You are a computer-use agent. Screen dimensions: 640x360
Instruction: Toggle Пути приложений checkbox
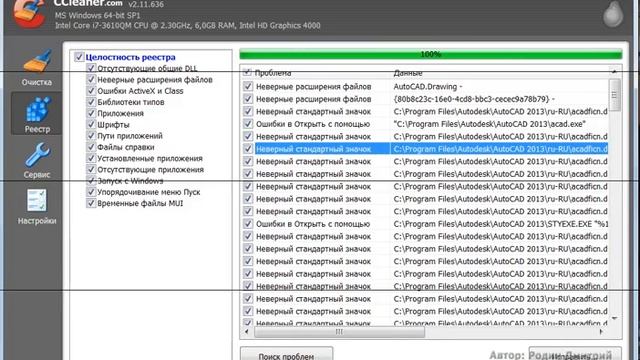pos(91,136)
